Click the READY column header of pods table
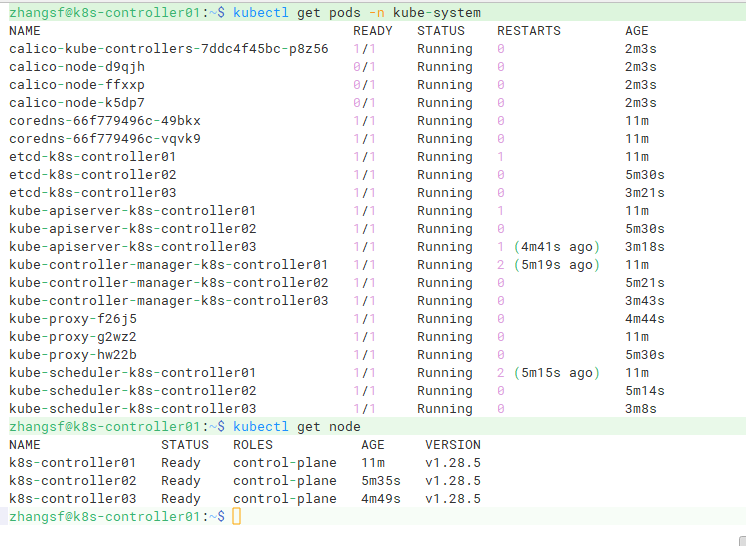This screenshot has width=746, height=546. (373, 30)
